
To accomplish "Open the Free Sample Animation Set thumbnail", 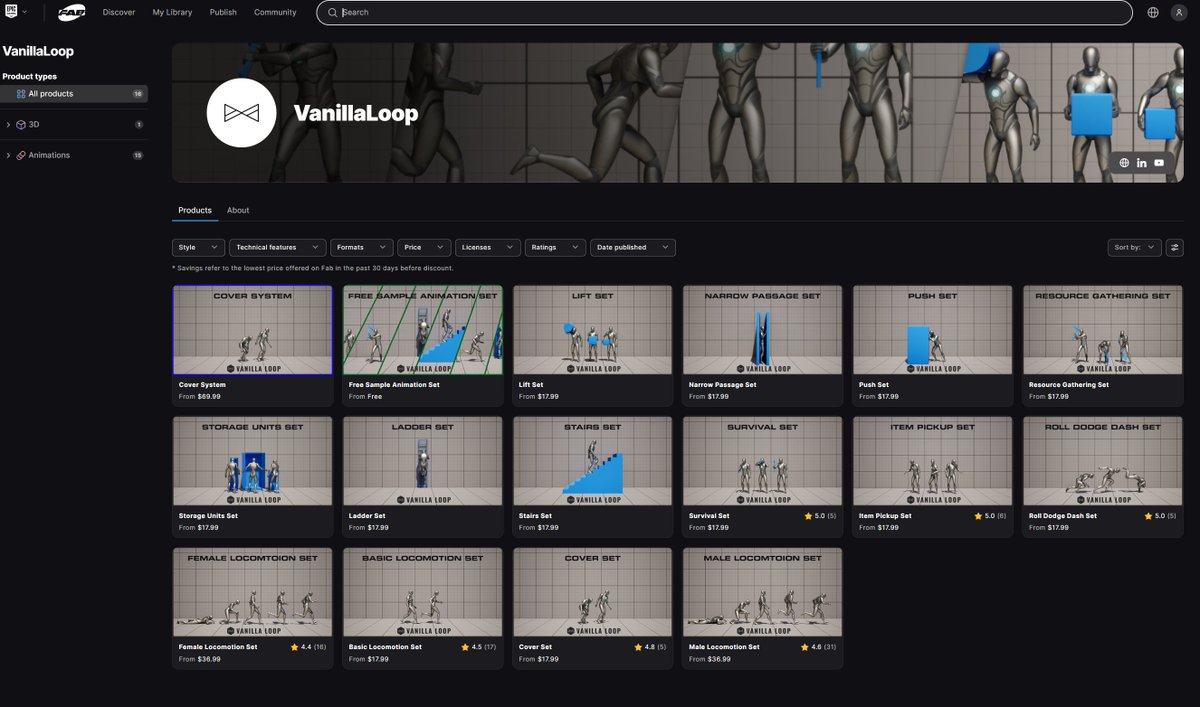I will pyautogui.click(x=422, y=330).
